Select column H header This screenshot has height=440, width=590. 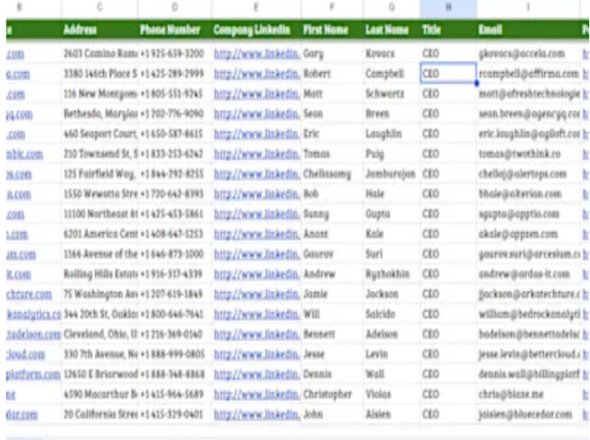pyautogui.click(x=448, y=8)
